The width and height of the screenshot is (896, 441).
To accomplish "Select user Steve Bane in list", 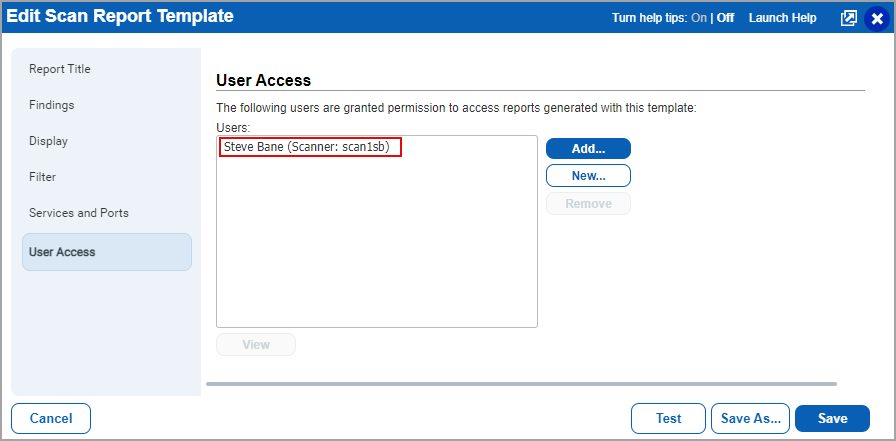I will pyautogui.click(x=310, y=148).
